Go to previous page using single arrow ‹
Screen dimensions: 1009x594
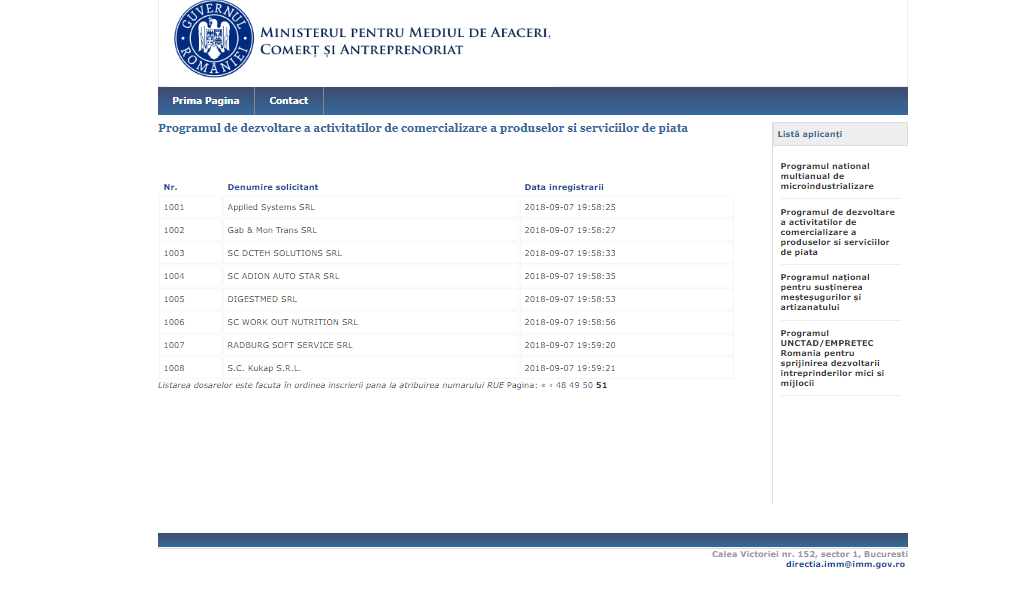point(550,385)
